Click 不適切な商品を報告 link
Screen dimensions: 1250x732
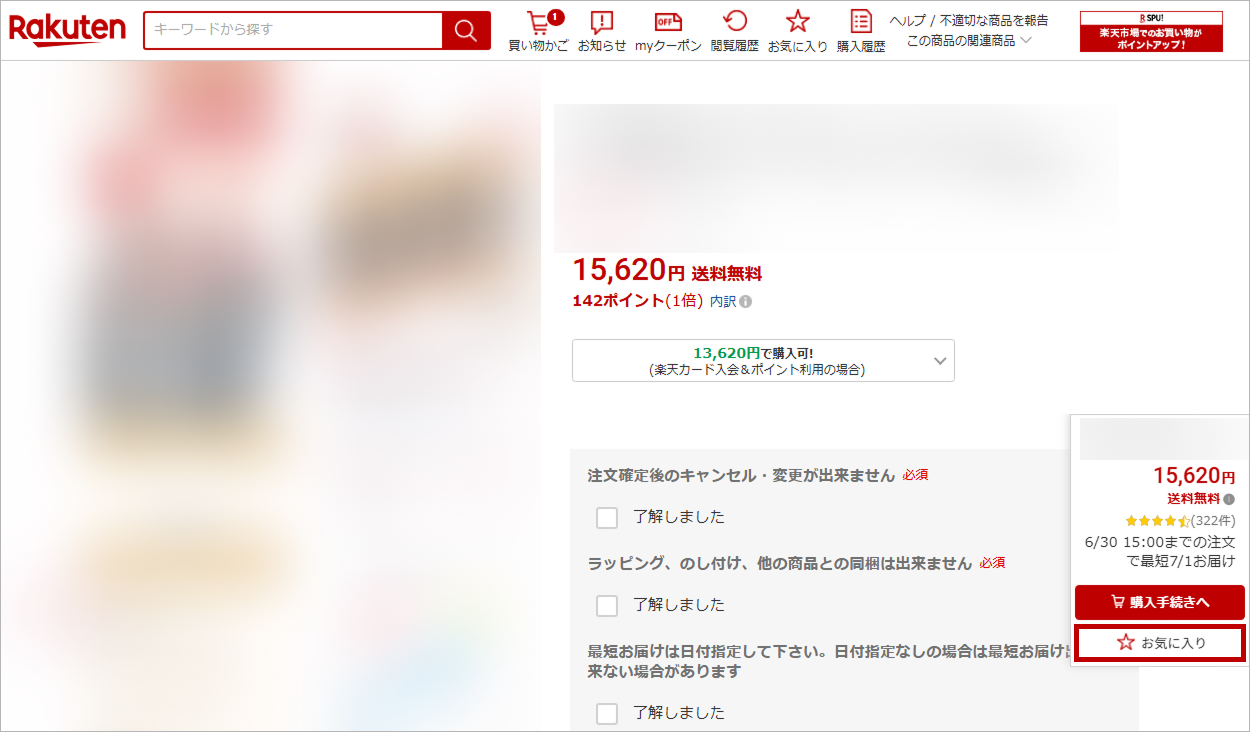(994, 20)
